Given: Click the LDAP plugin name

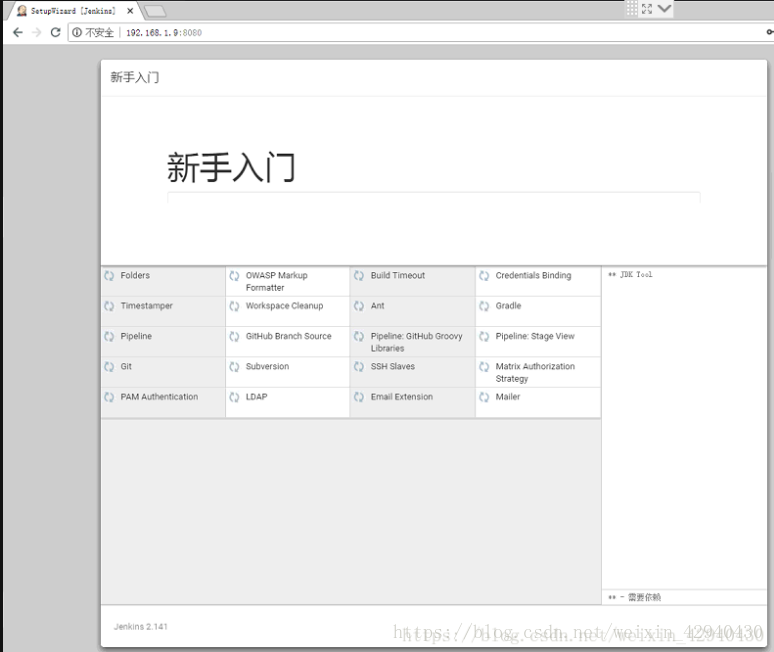Looking at the screenshot, I should point(257,397).
